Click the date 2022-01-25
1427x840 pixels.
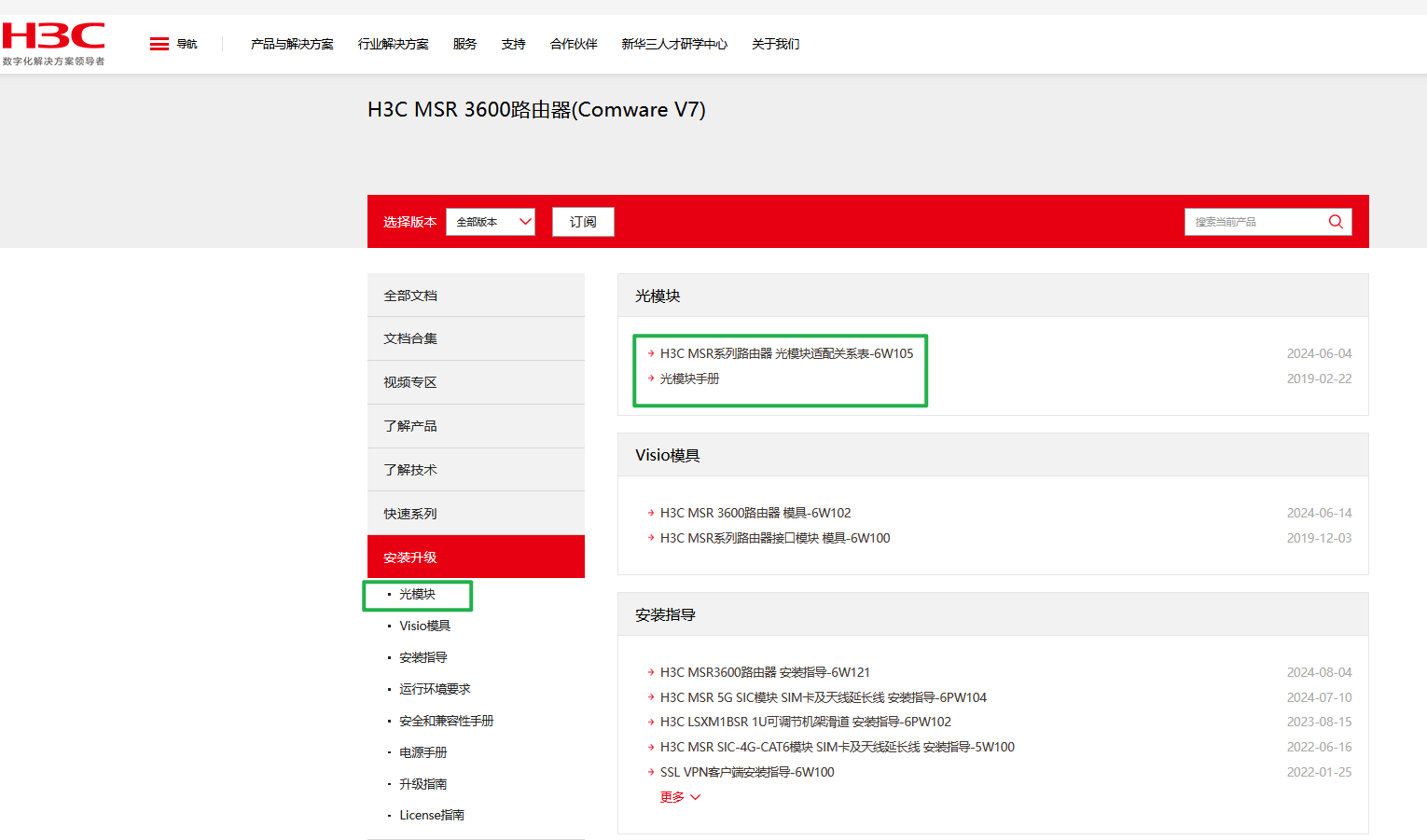[1319, 772]
